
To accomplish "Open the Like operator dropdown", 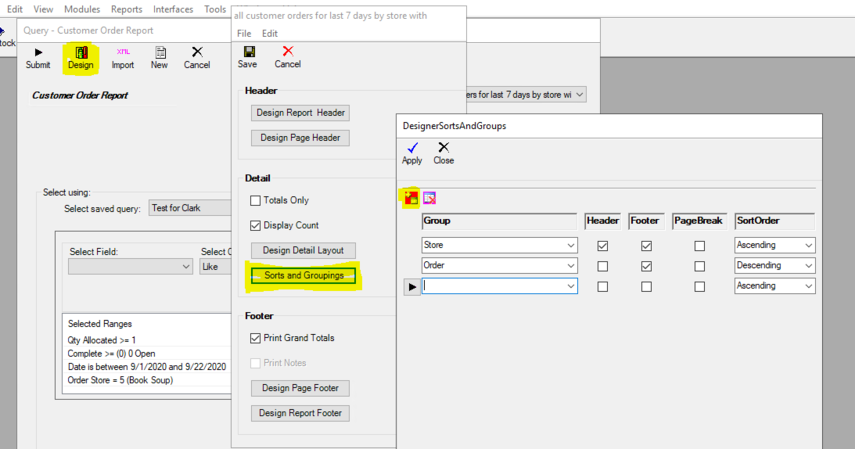I will point(215,266).
